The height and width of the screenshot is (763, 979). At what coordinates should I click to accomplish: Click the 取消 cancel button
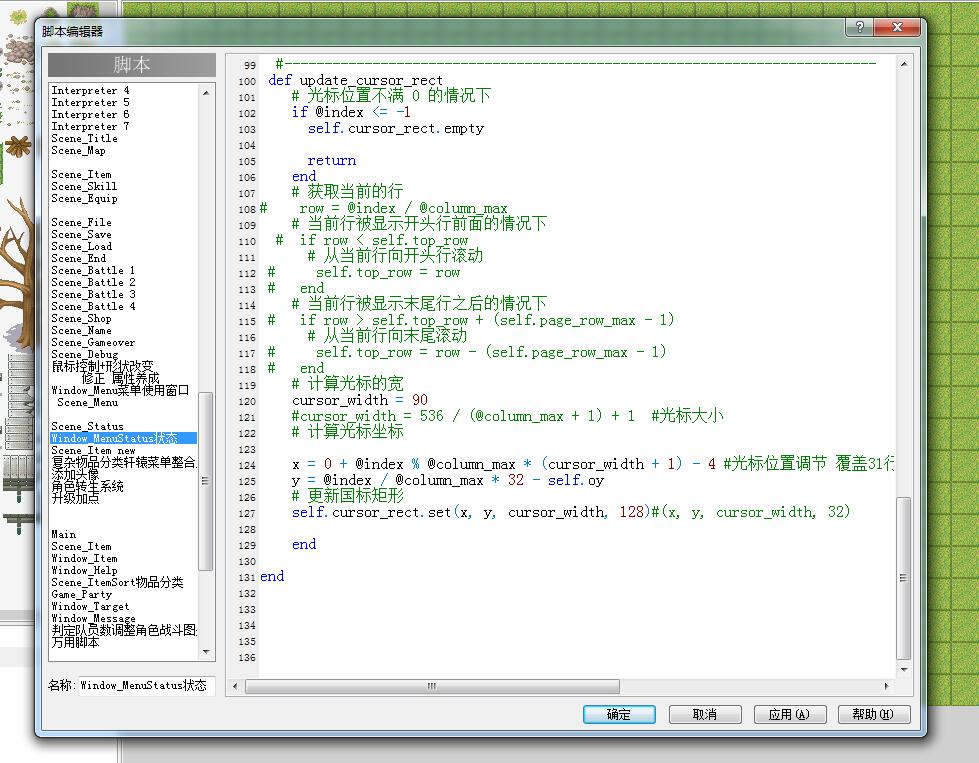point(705,714)
